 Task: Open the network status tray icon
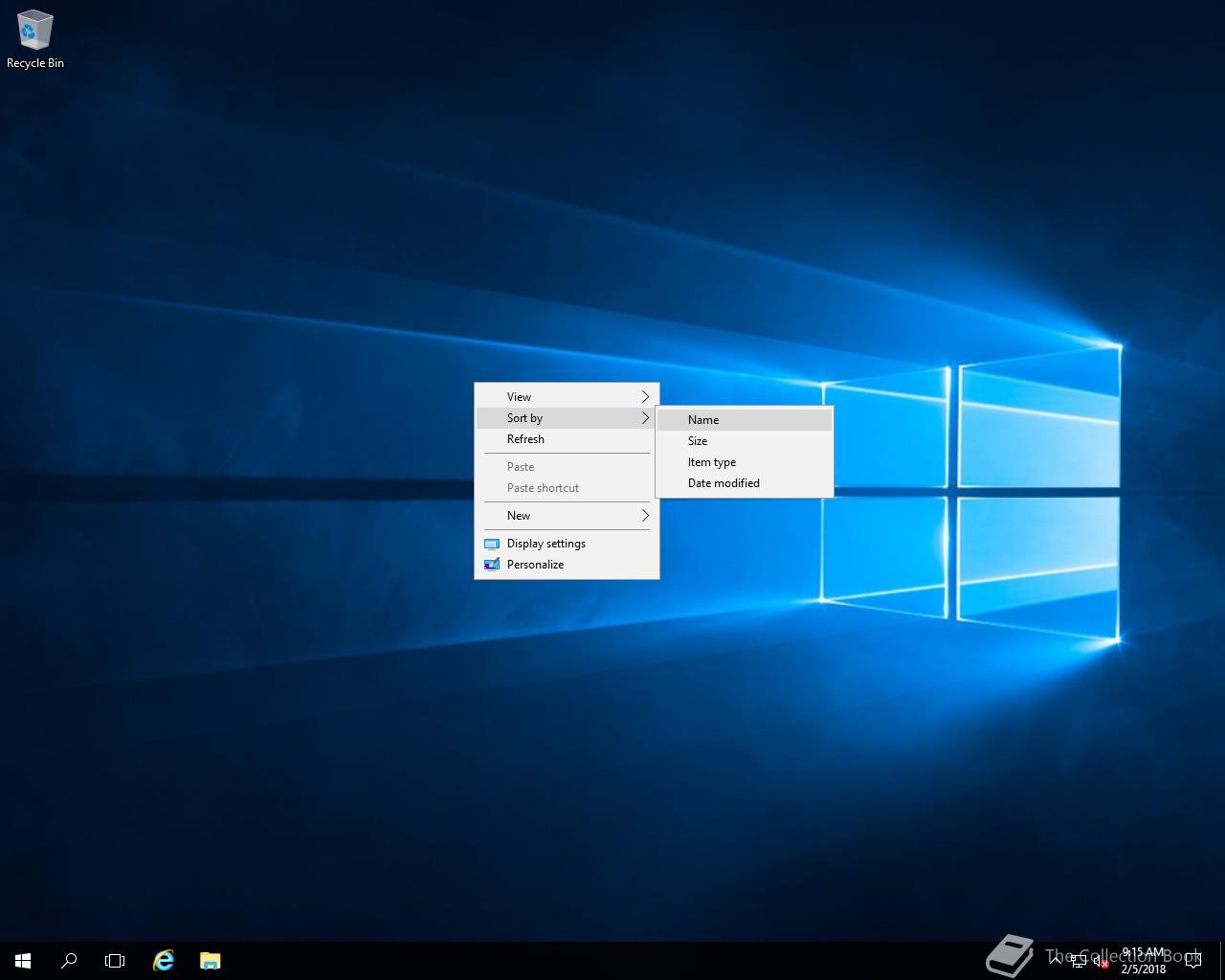pos(1079,962)
